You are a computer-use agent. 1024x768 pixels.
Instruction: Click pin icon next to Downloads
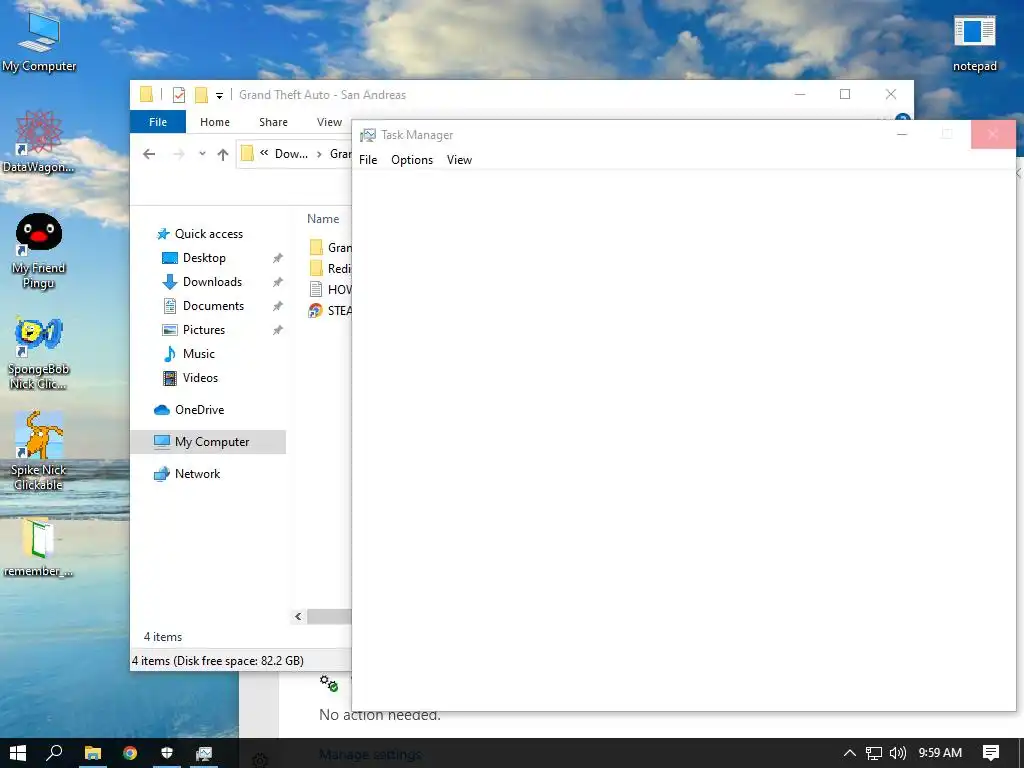278,282
